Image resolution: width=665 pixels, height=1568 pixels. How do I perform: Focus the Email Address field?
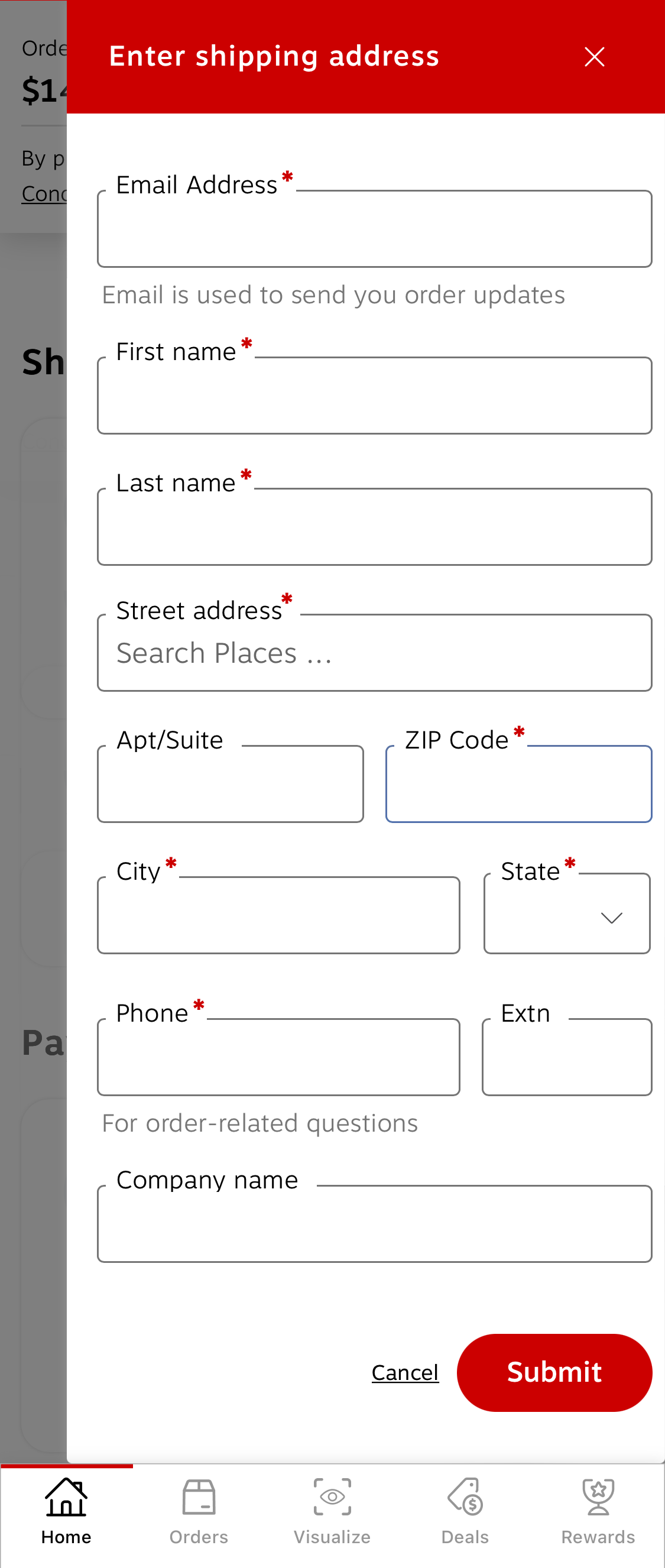(x=374, y=229)
